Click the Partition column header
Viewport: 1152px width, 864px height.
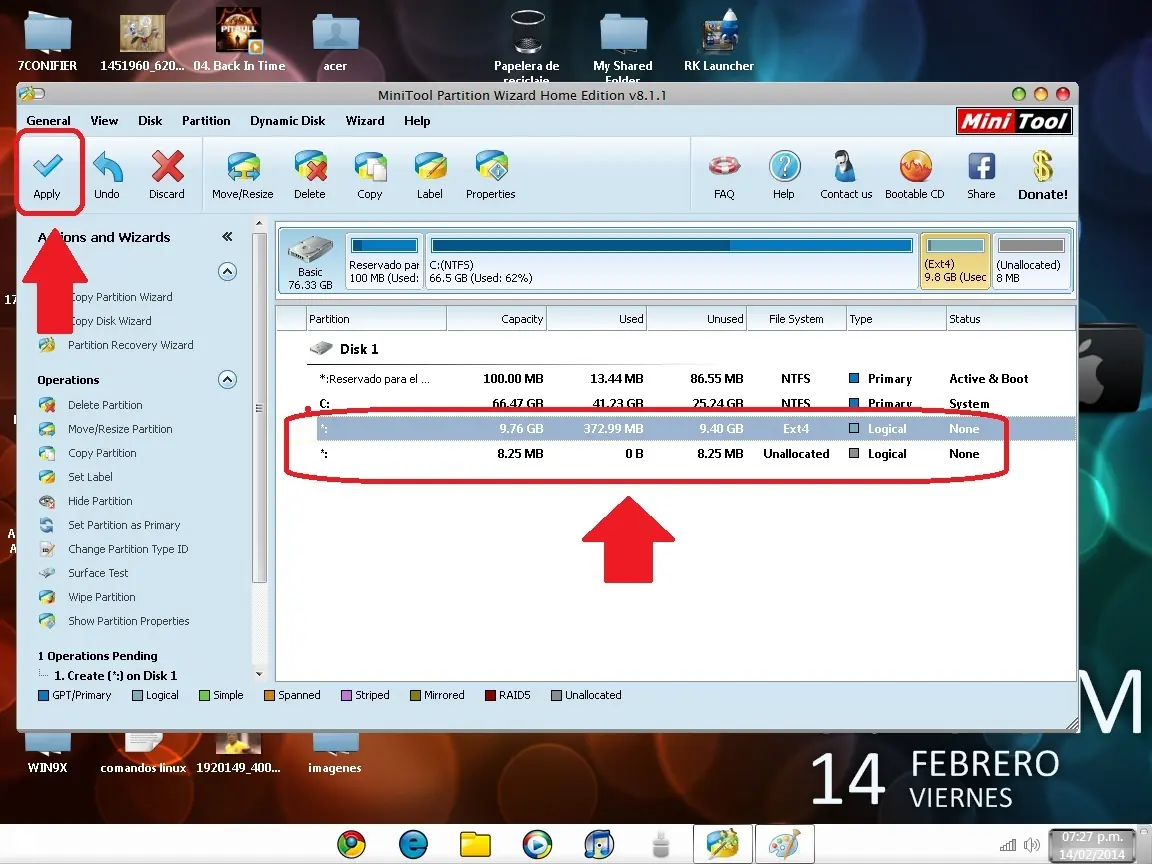376,319
